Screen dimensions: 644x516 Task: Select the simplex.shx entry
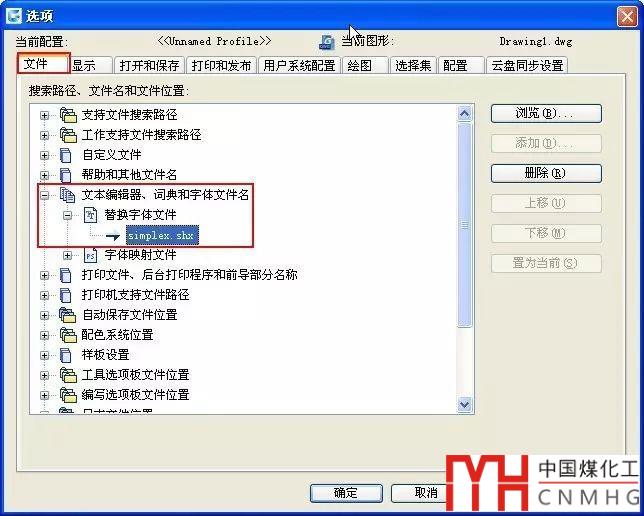coord(162,235)
